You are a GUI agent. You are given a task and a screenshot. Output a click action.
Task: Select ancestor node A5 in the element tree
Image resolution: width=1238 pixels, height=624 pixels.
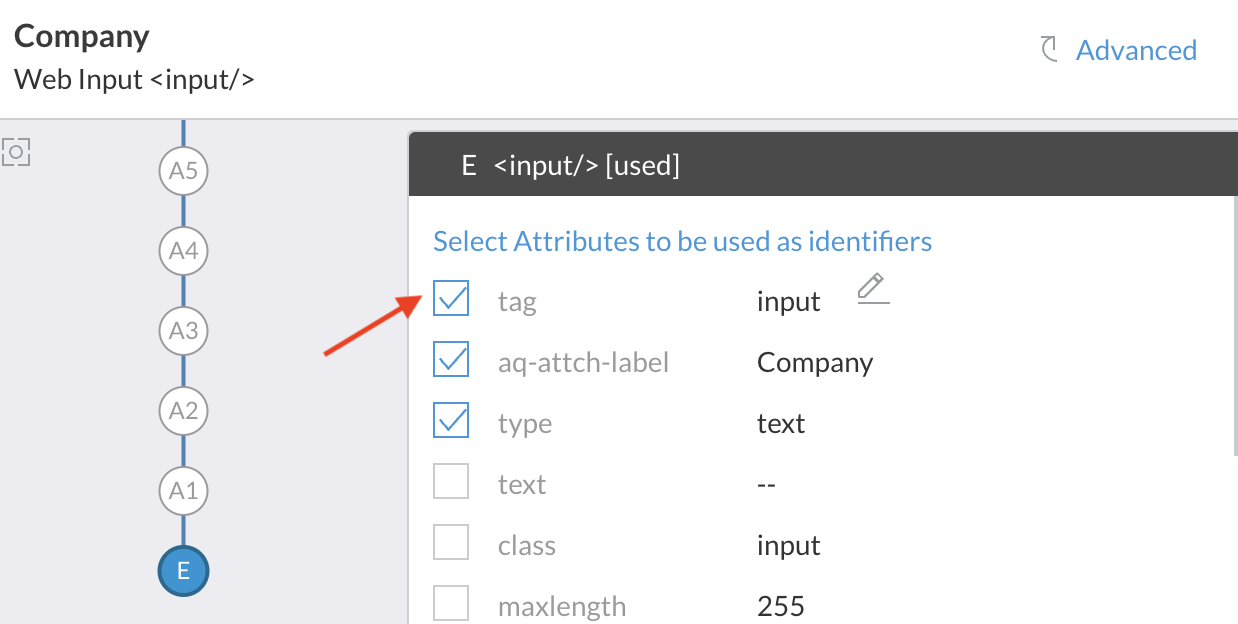point(183,171)
